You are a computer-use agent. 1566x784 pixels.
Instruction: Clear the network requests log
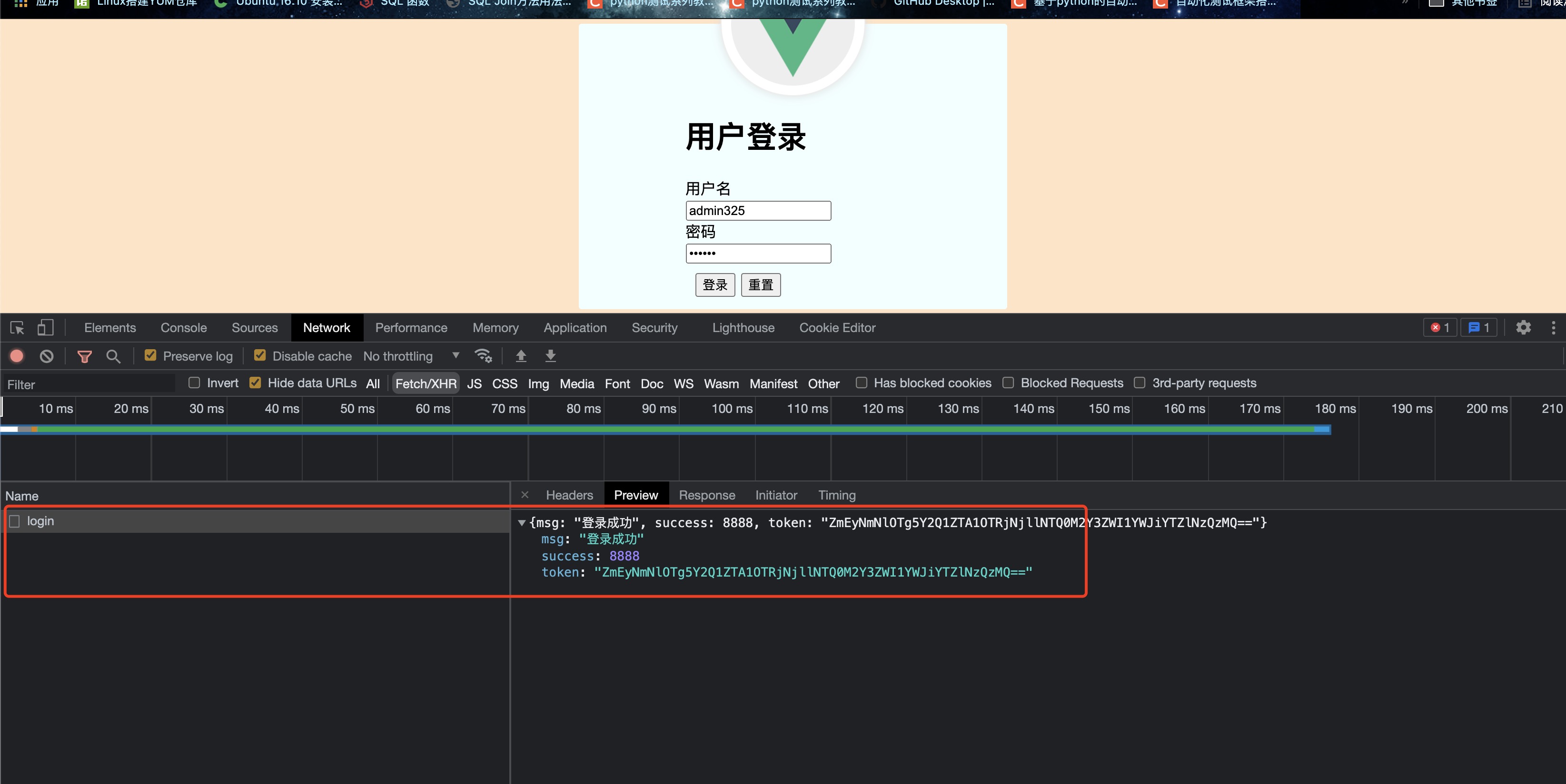(x=48, y=356)
